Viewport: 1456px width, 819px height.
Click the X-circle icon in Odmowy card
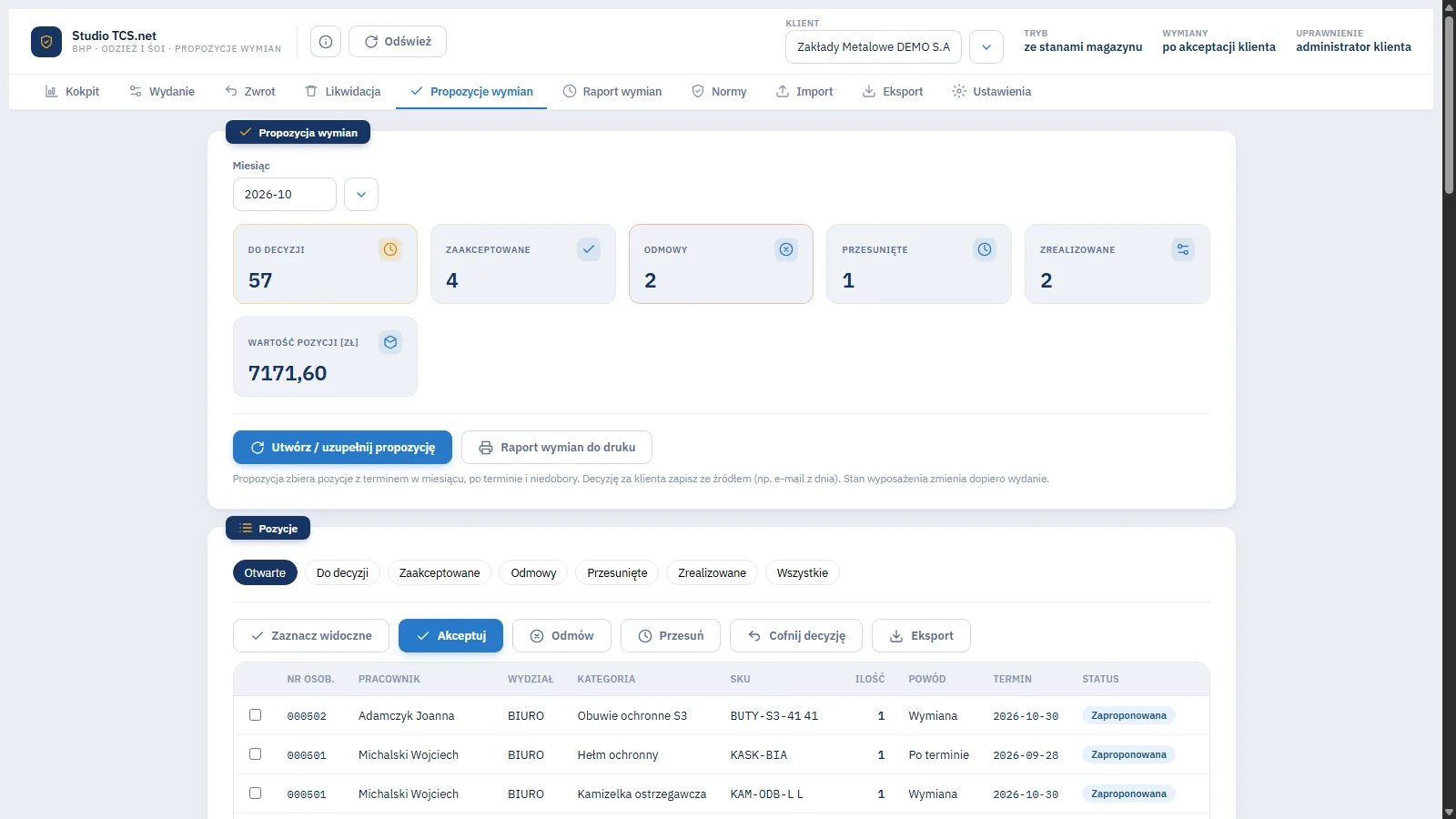click(786, 249)
